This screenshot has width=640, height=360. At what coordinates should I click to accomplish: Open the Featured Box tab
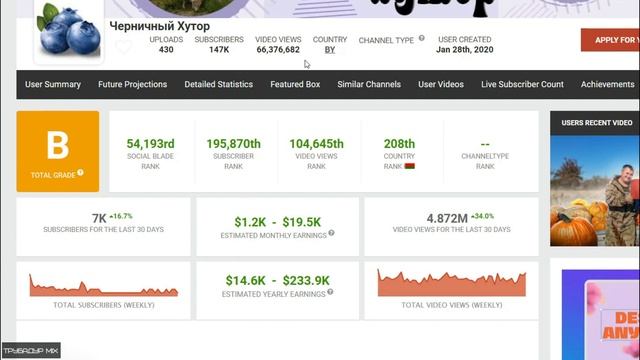point(295,84)
